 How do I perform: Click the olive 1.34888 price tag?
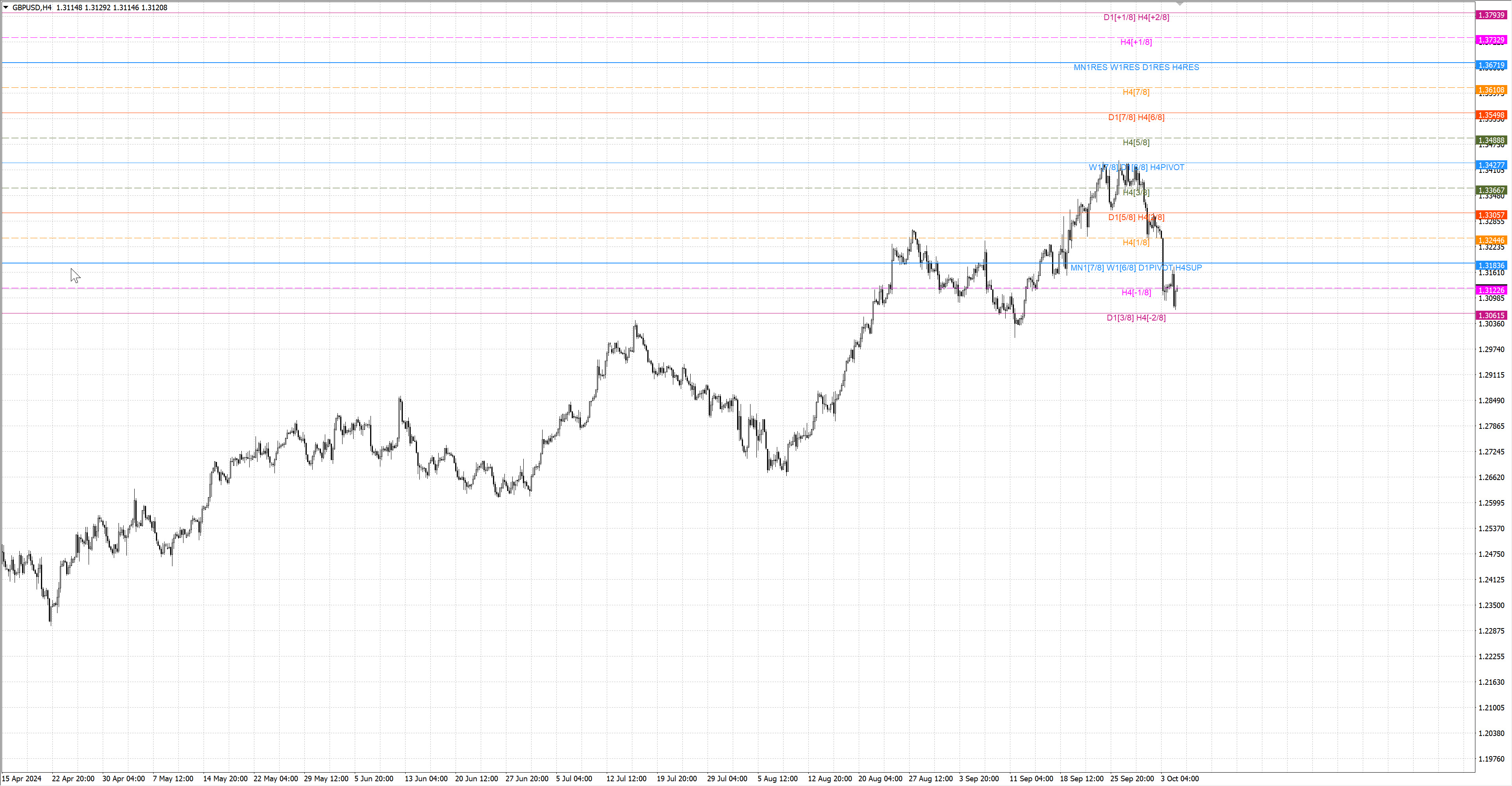[x=1491, y=140]
